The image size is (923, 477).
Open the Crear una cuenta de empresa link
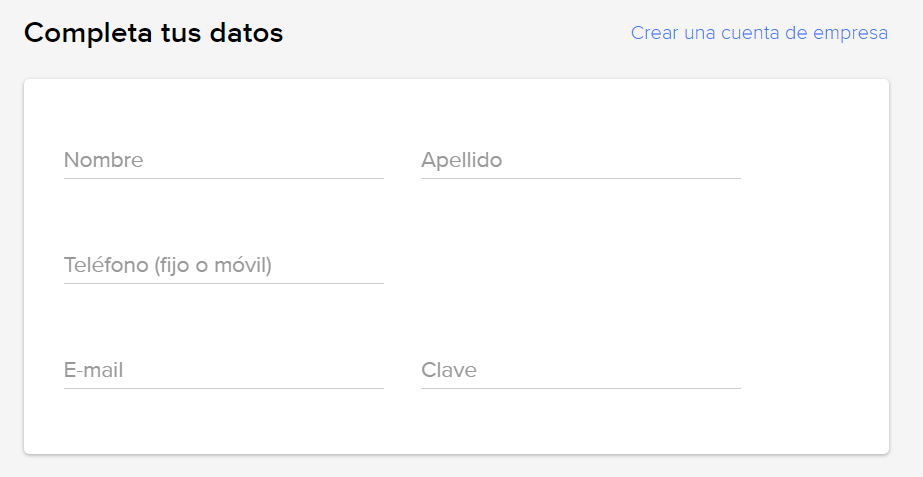tap(759, 33)
